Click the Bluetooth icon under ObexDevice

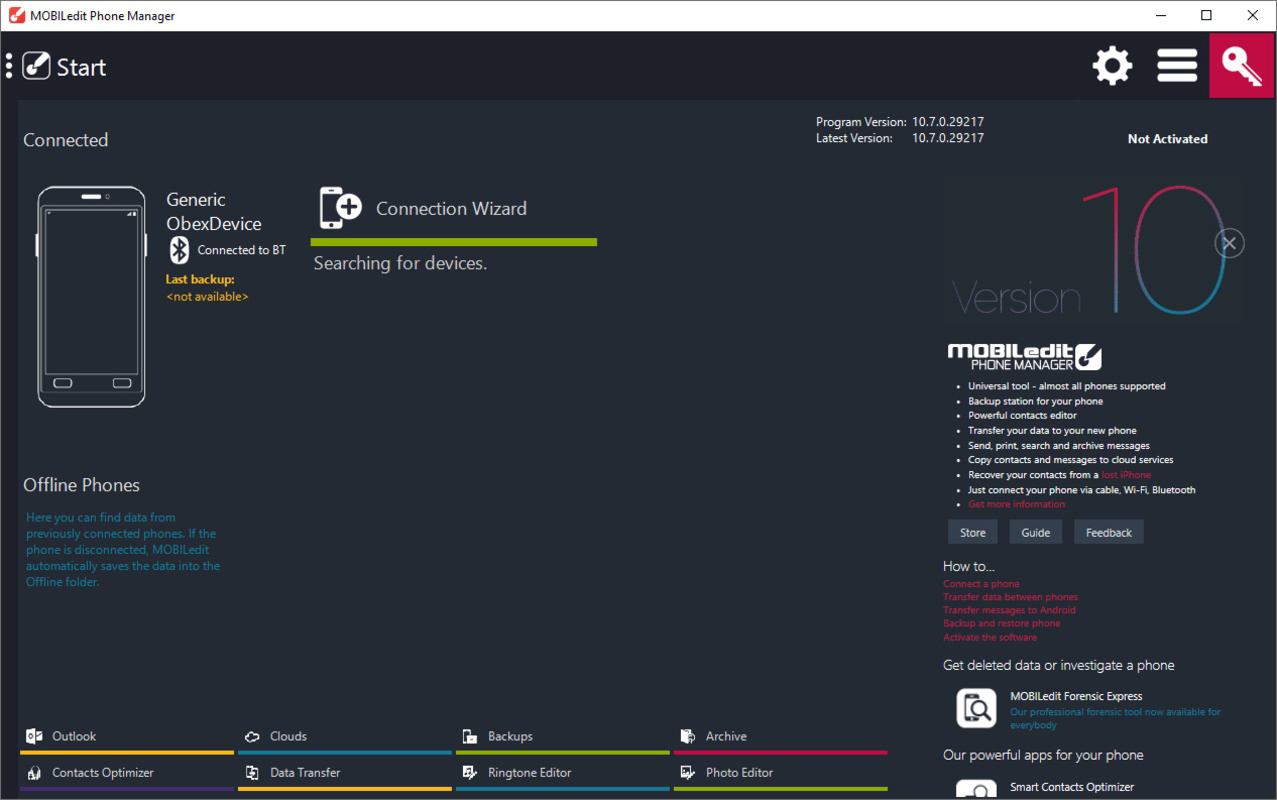pos(179,250)
